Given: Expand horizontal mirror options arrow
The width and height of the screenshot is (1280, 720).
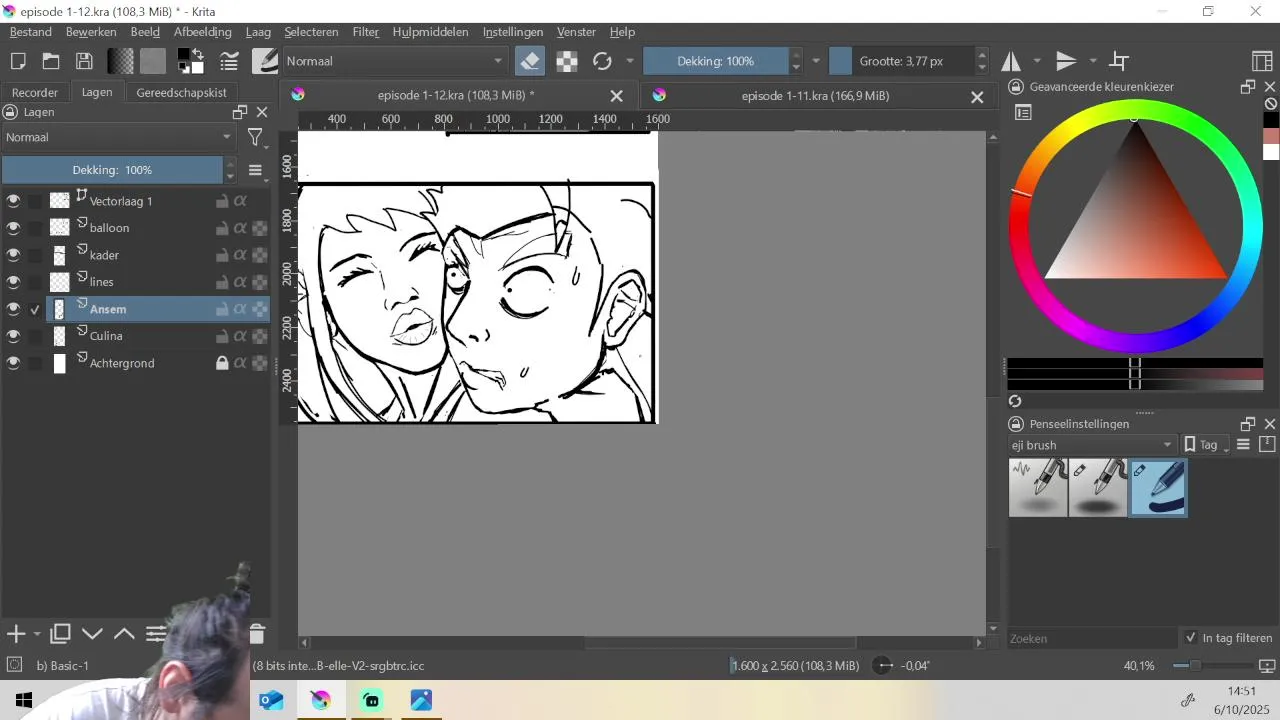Looking at the screenshot, I should (x=1037, y=61).
